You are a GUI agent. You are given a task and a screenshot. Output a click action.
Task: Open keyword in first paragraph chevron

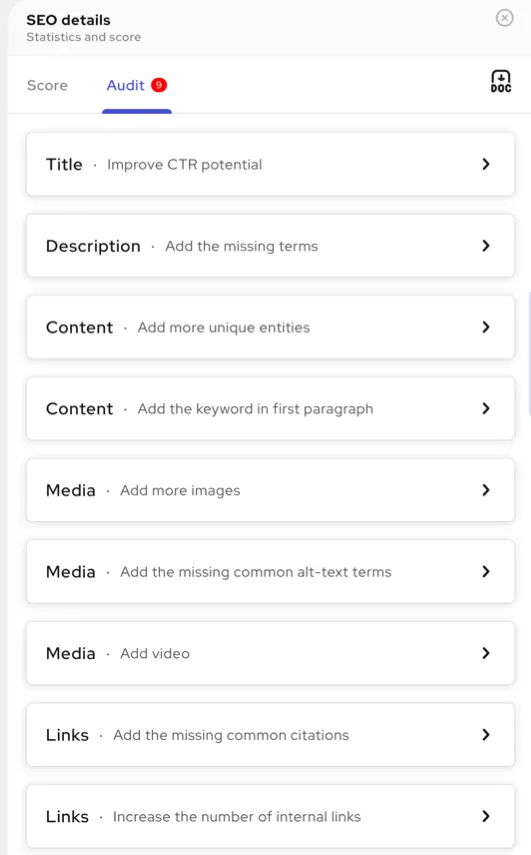point(486,408)
